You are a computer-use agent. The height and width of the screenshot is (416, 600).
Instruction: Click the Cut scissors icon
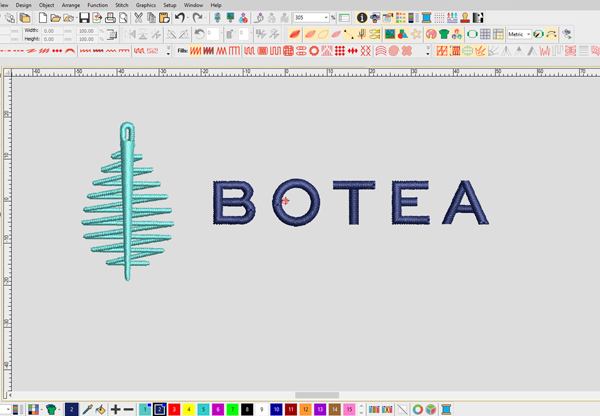pos(138,18)
